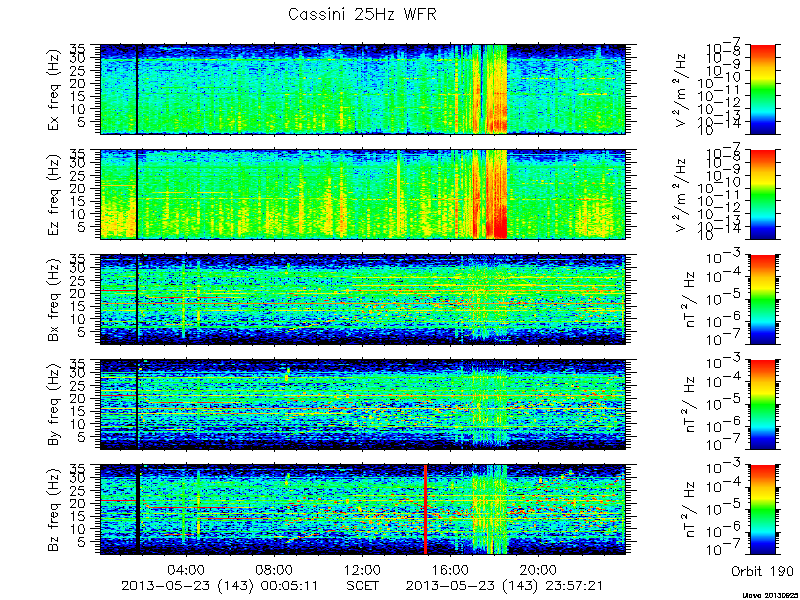
Task: Select the 'Ez freq (Hz)' axis label
Action: (x=54, y=194)
